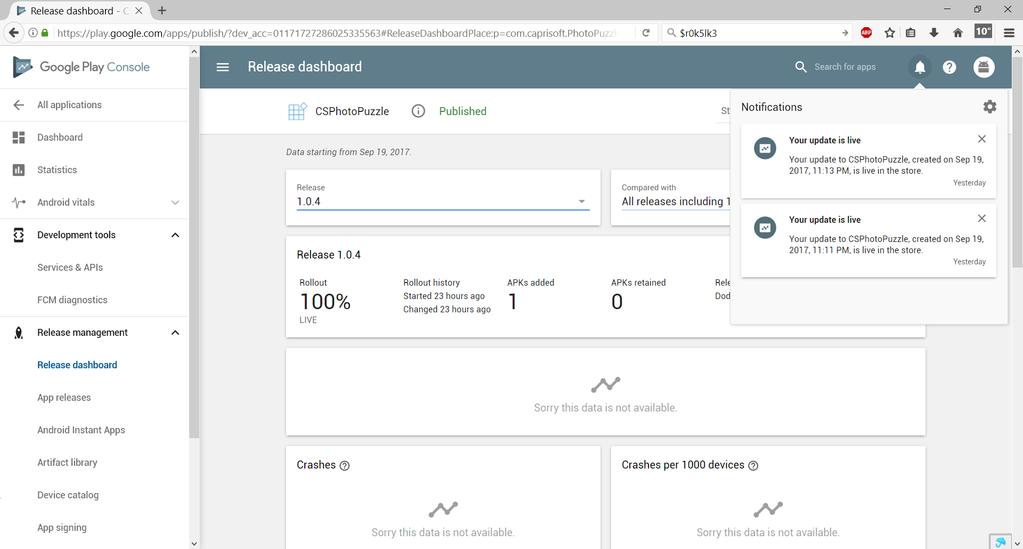
Task: Click the Statistics bar chart icon
Action: (x=19, y=170)
